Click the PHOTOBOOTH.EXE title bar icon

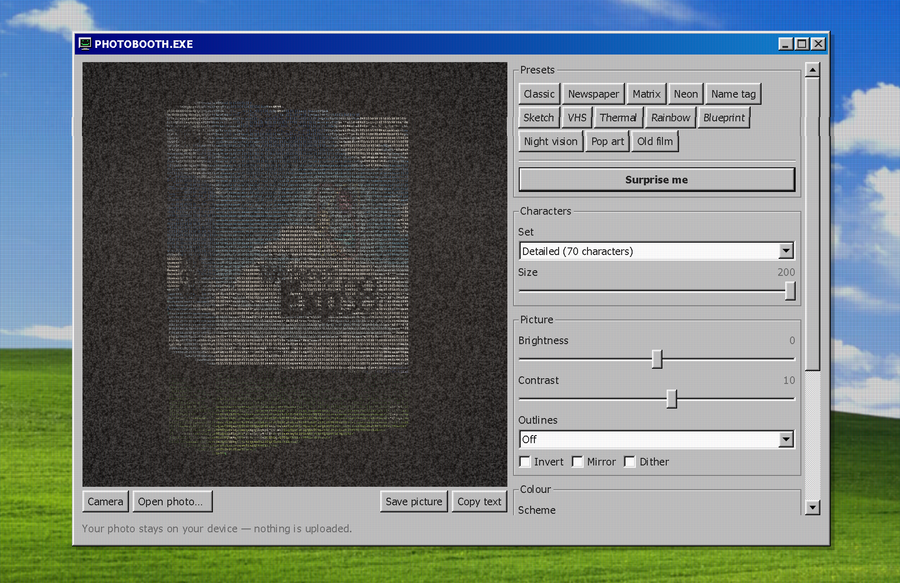point(85,44)
